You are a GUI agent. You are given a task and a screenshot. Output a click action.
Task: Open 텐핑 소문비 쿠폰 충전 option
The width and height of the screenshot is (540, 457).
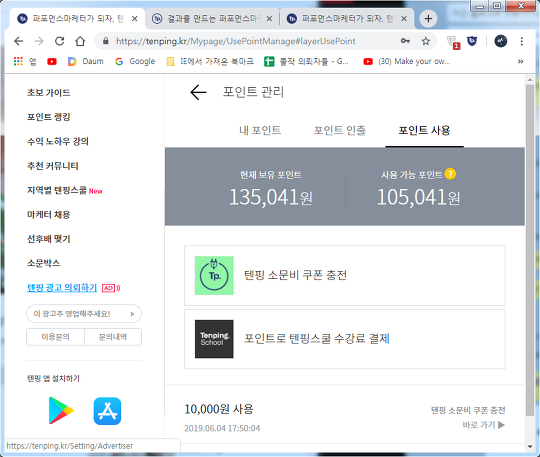click(x=345, y=276)
